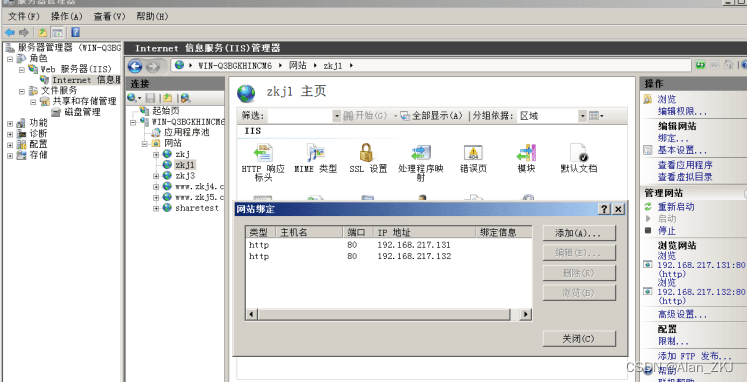This screenshot has height=383, width=748.
Task: Click the 查看应用程序 link
Action: coord(685,165)
